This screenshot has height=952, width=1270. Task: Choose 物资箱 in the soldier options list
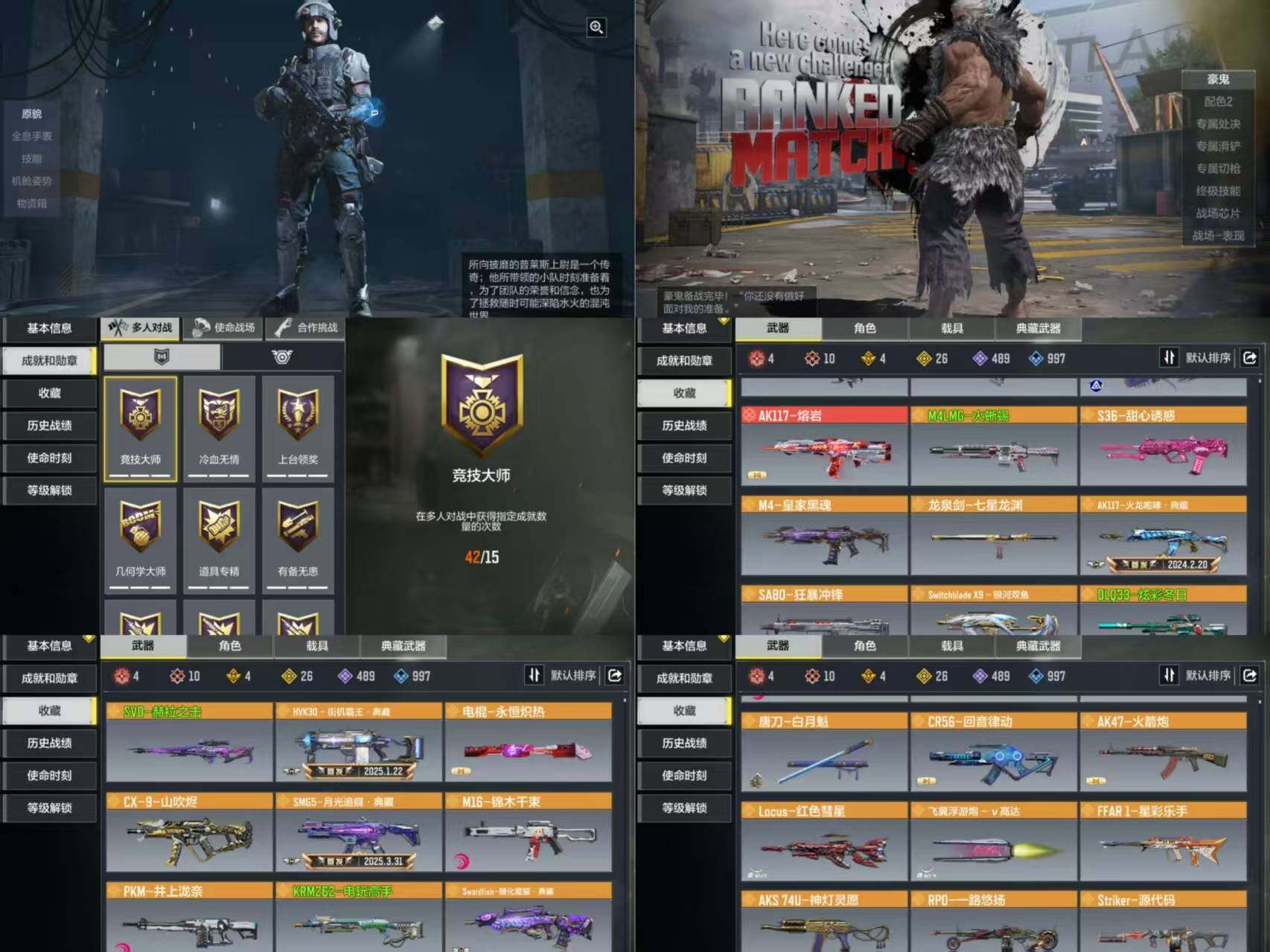click(x=32, y=203)
